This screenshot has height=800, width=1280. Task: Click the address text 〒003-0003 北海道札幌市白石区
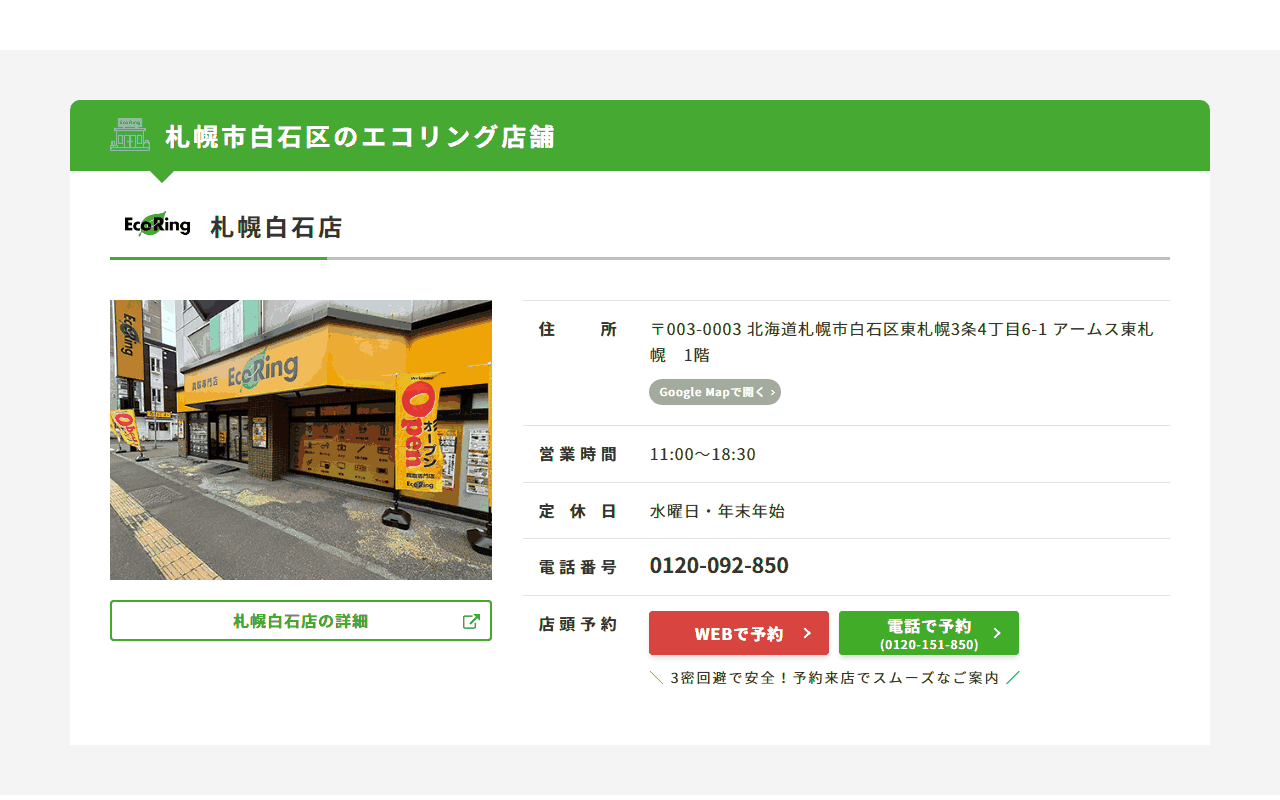click(901, 342)
